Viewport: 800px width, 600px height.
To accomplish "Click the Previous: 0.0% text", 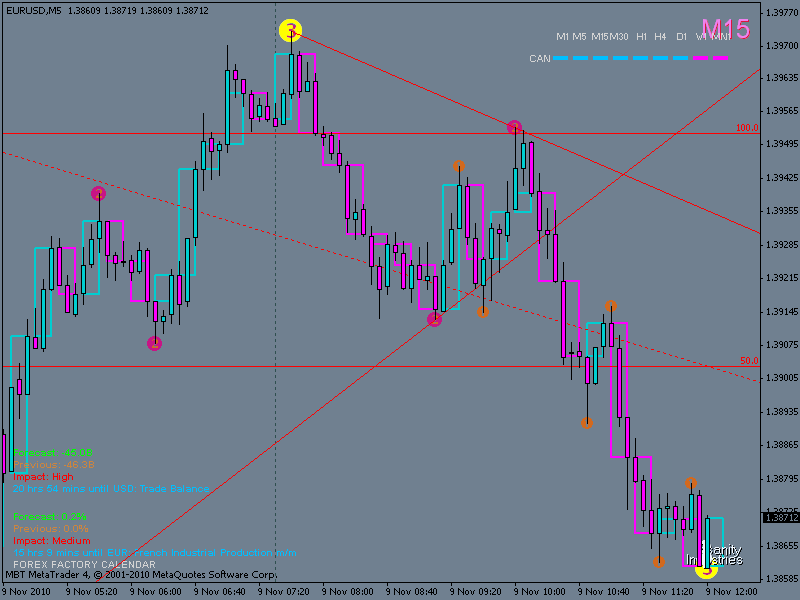I will [x=51, y=529].
